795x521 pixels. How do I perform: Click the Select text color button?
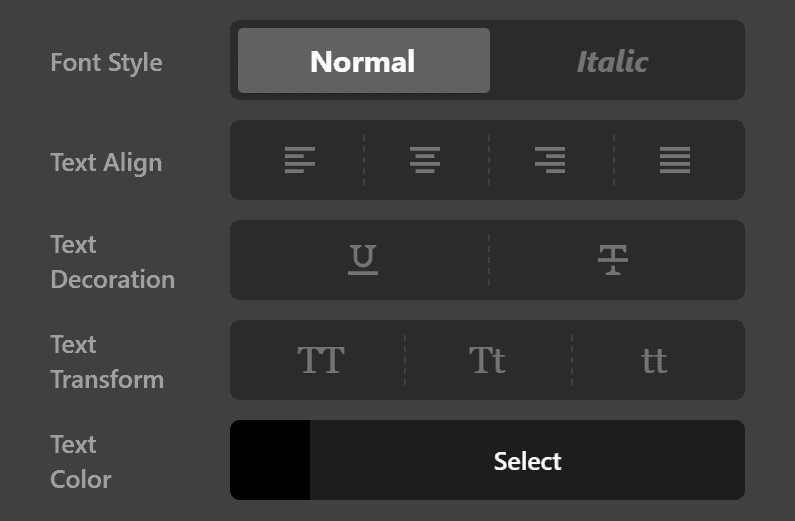pyautogui.click(x=527, y=461)
